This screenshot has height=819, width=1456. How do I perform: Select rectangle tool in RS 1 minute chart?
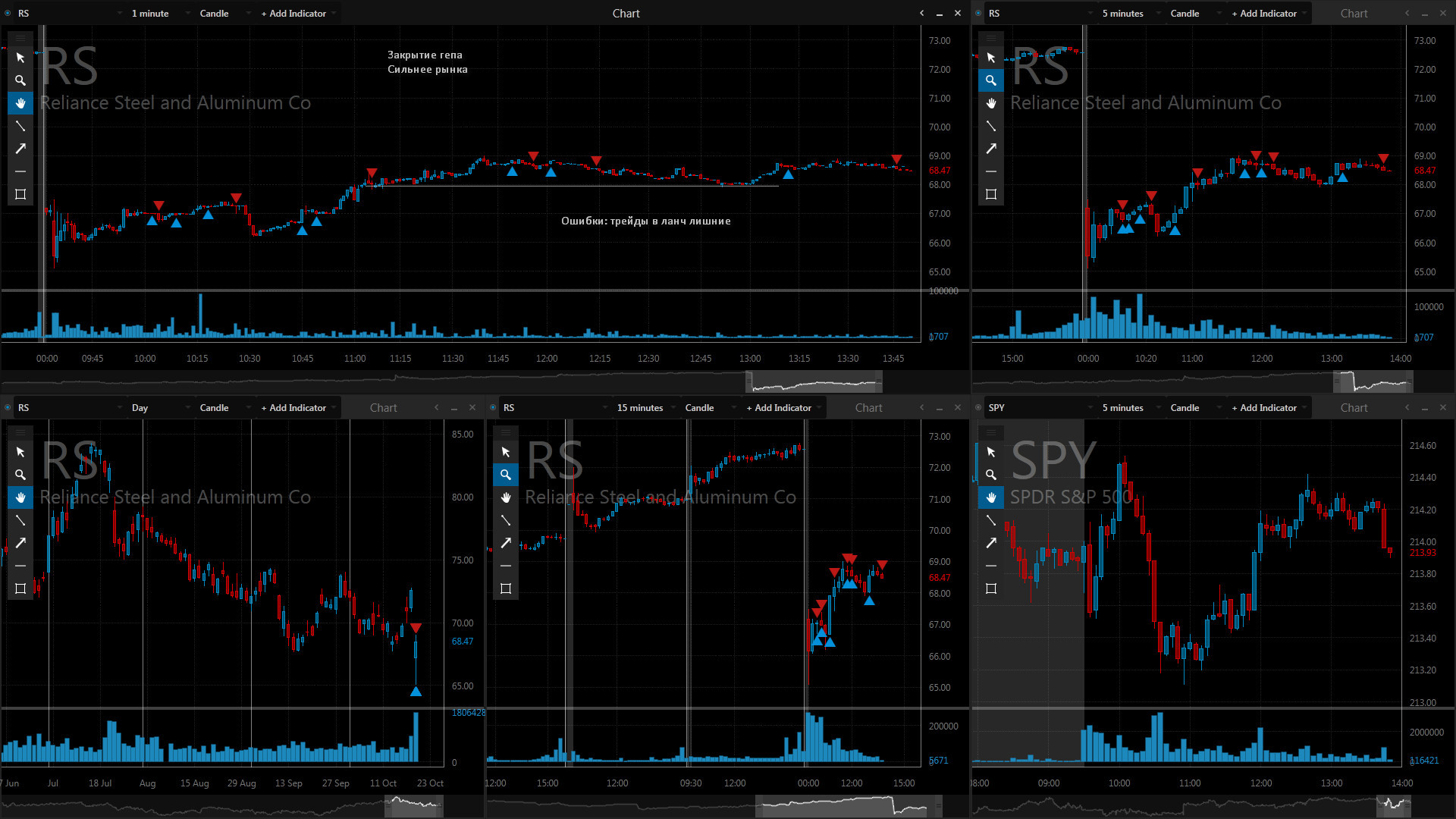click(x=20, y=194)
